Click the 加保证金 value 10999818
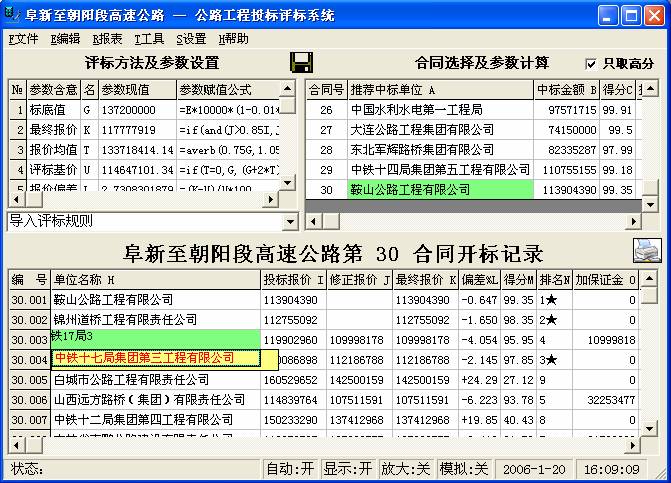This screenshot has height=483, width=671. pyautogui.click(x=606, y=340)
